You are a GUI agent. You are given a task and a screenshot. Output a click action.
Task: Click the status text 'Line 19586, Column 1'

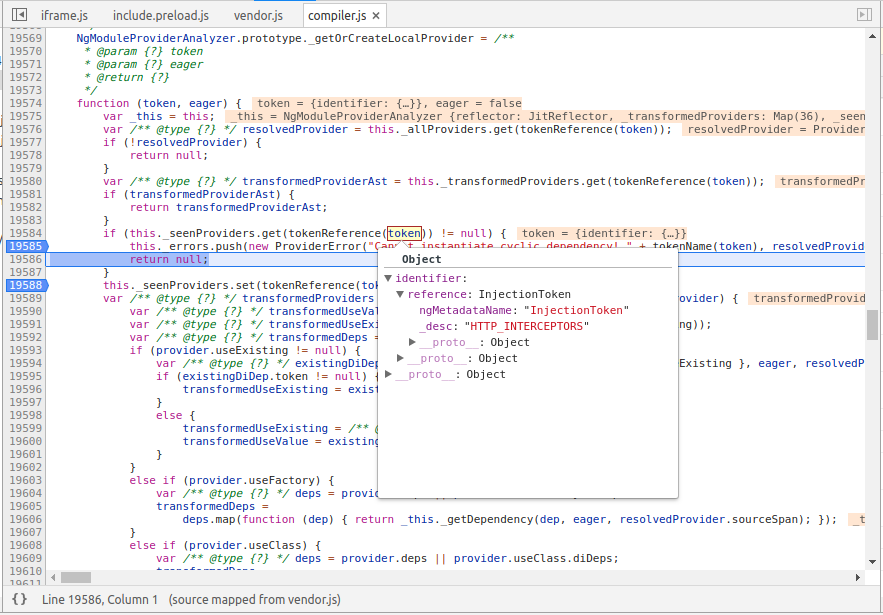coord(100,600)
